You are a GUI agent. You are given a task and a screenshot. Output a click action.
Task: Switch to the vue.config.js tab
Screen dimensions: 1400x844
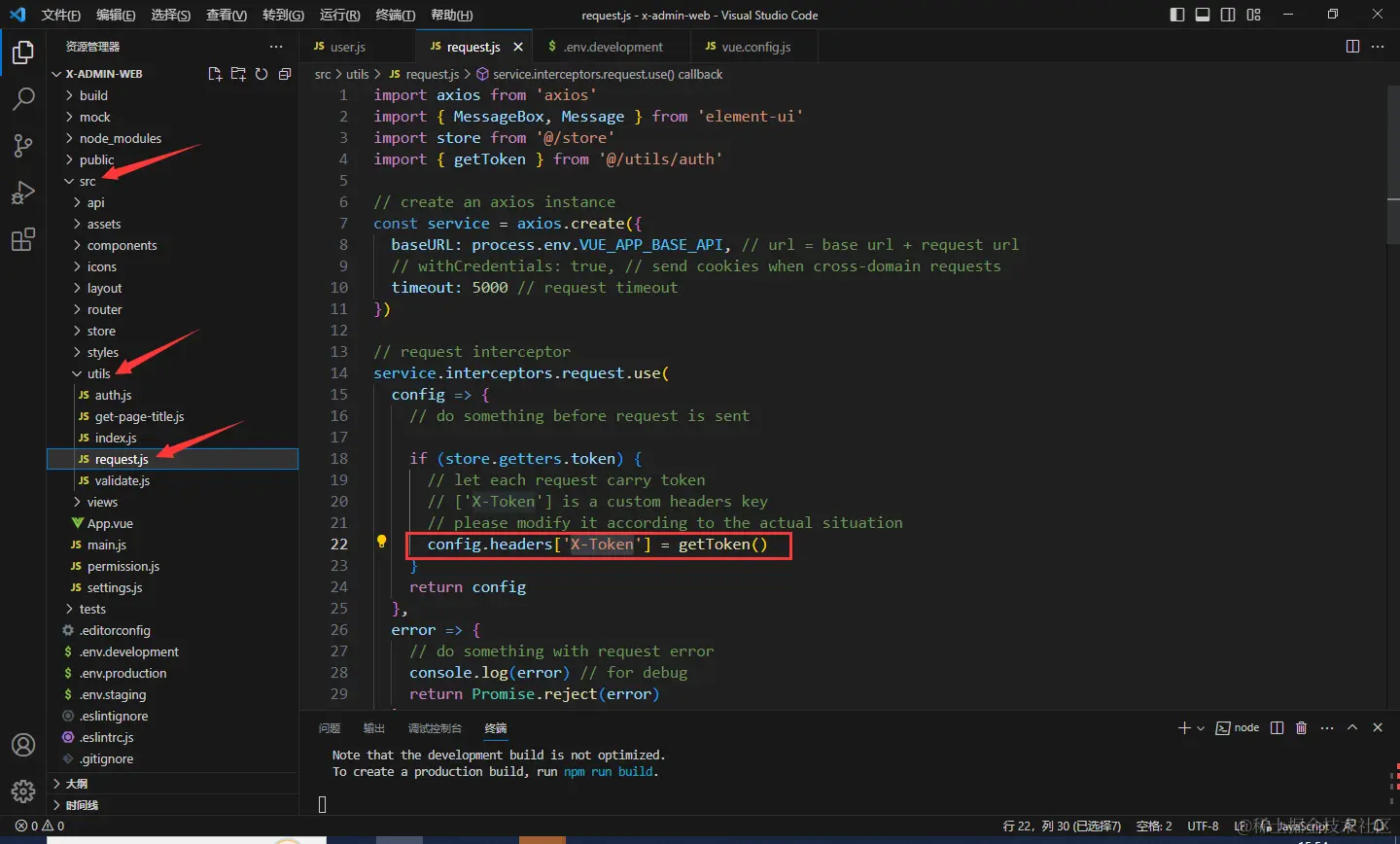pos(754,47)
